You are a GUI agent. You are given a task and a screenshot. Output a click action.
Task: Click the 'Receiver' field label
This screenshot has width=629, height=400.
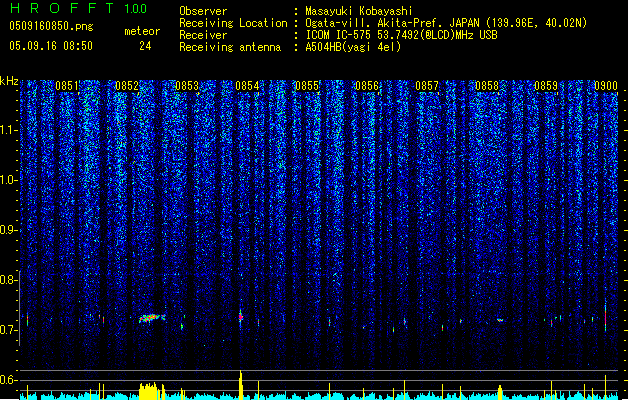pos(203,35)
